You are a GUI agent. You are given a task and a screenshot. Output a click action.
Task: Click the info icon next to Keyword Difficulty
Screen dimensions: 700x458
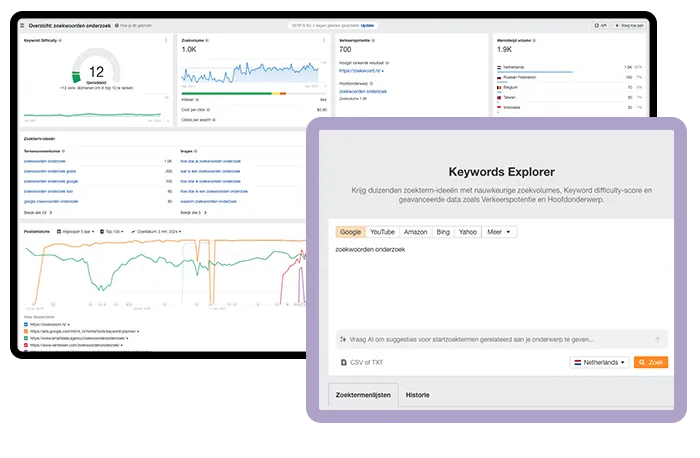[x=60, y=40]
